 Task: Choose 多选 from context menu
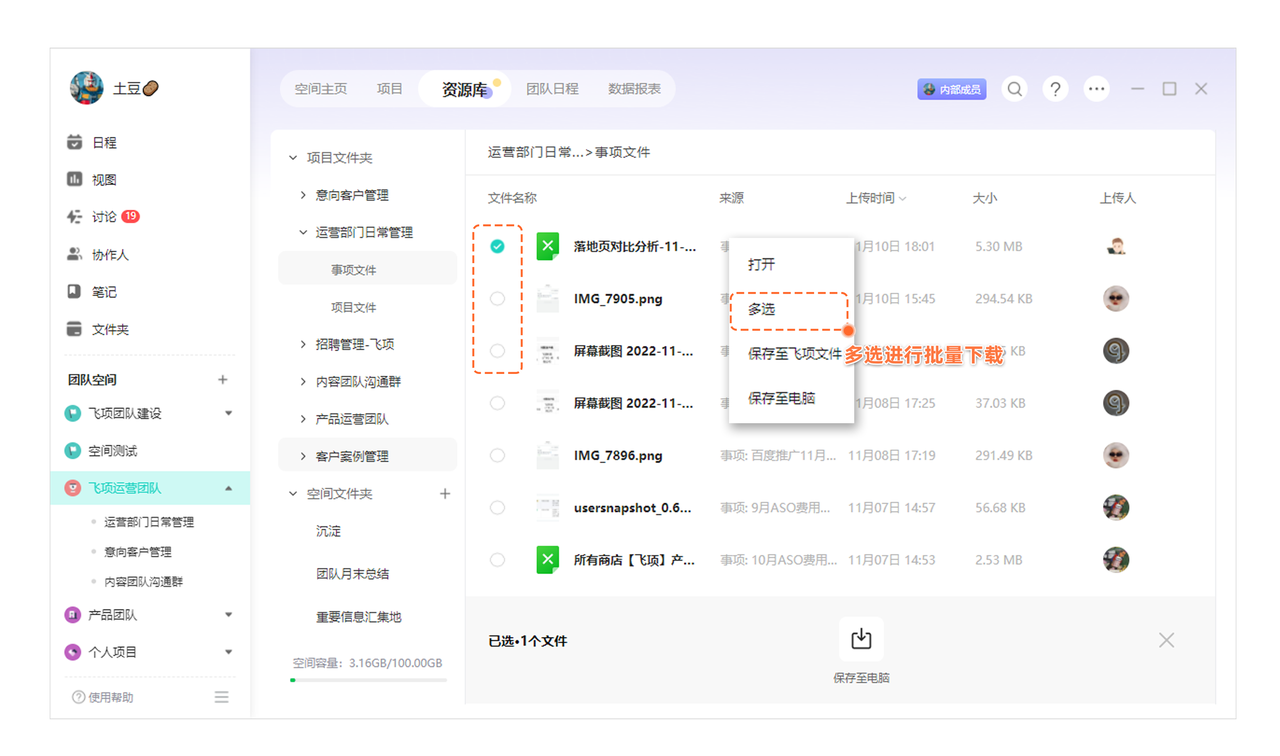[762, 310]
